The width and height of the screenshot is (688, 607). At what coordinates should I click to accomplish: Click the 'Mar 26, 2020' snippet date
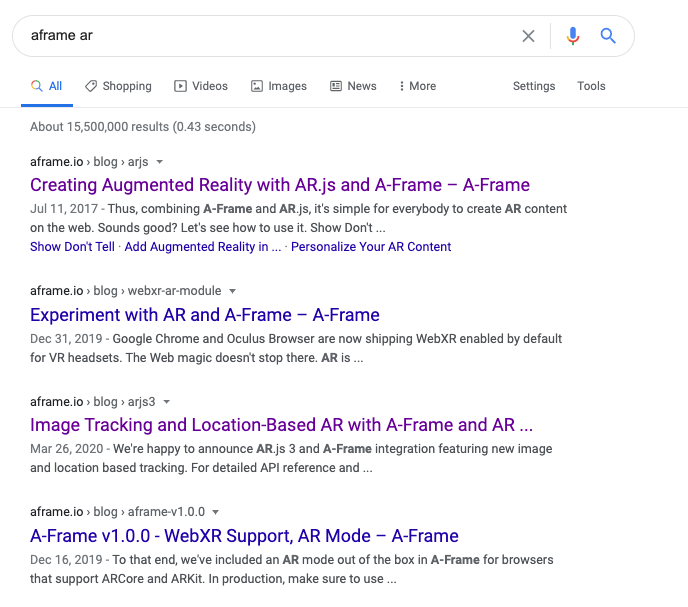coord(66,449)
